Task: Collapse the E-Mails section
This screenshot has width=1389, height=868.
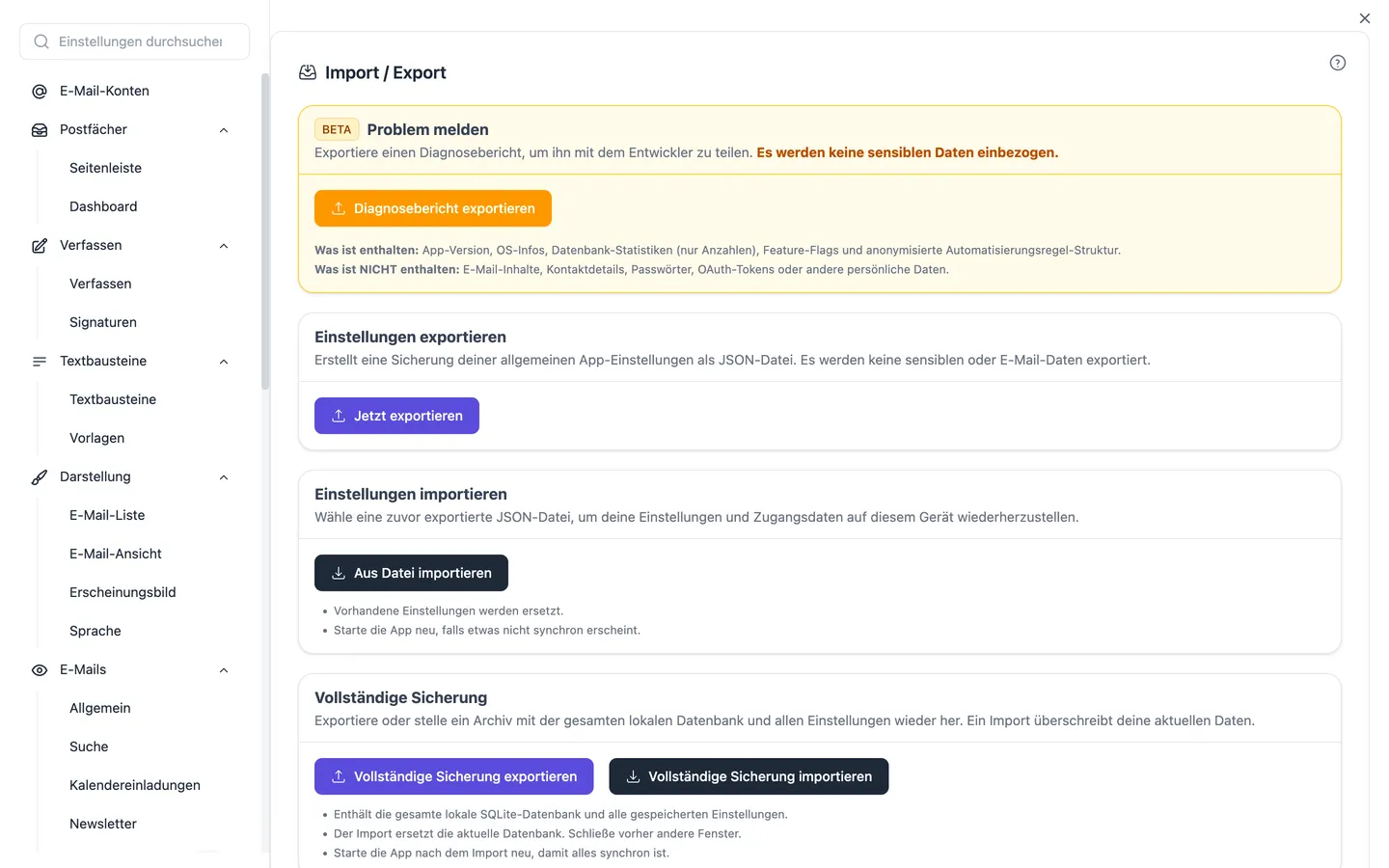Action: [224, 670]
